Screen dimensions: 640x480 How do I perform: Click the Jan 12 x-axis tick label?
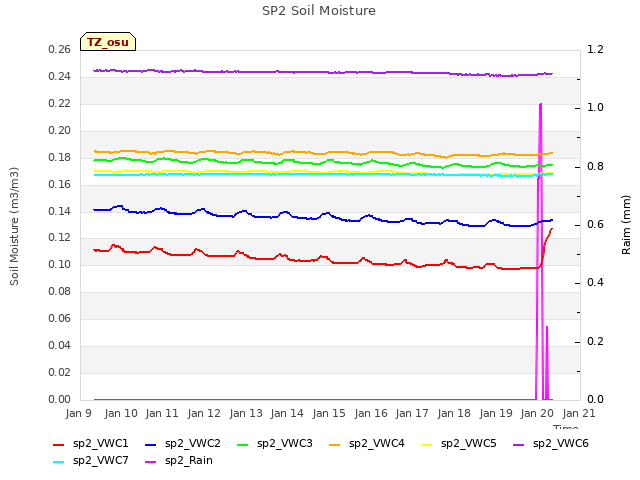[204, 413]
